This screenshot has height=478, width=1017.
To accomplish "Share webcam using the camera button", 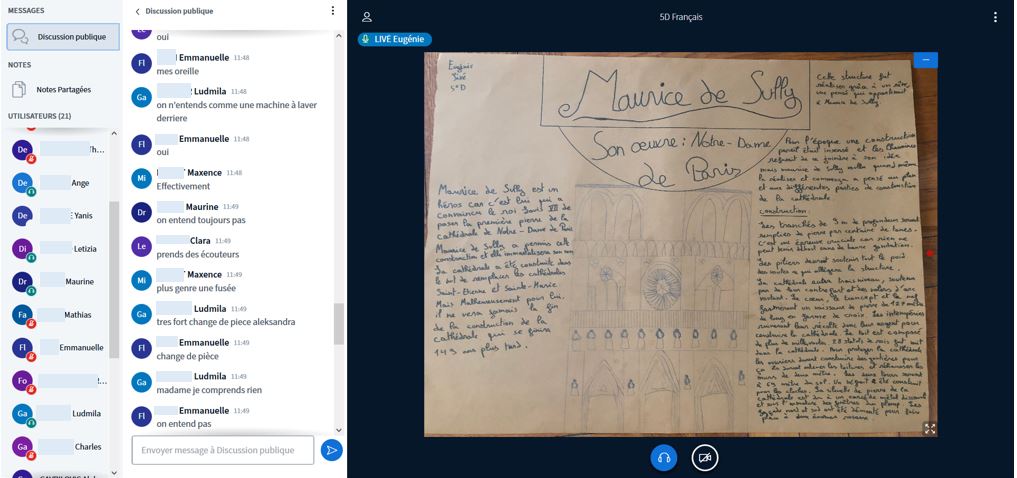I will (x=705, y=458).
